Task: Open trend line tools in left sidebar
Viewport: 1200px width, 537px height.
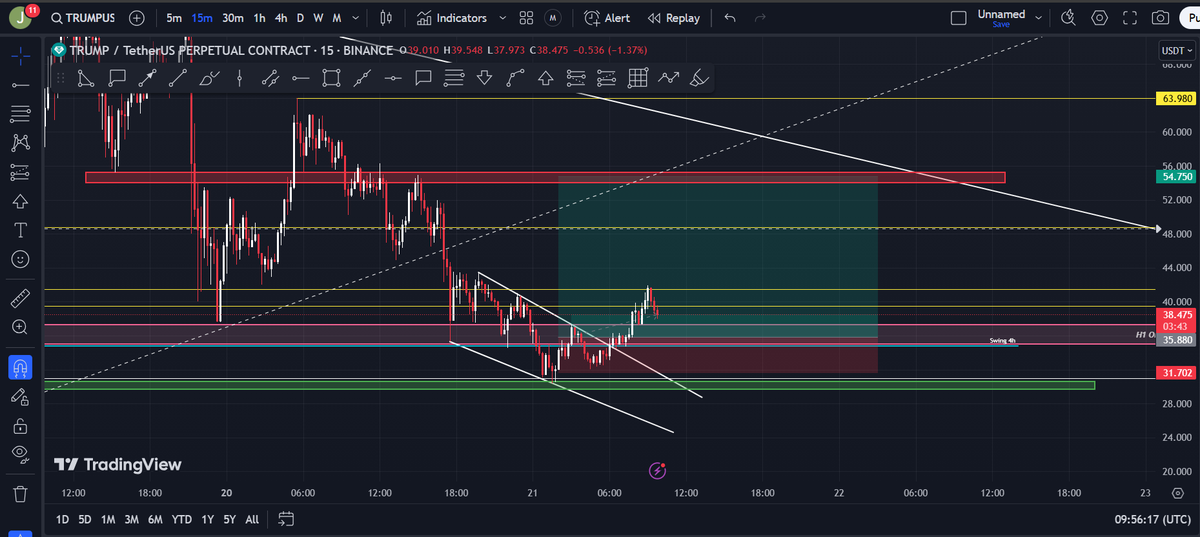Action: (x=21, y=85)
